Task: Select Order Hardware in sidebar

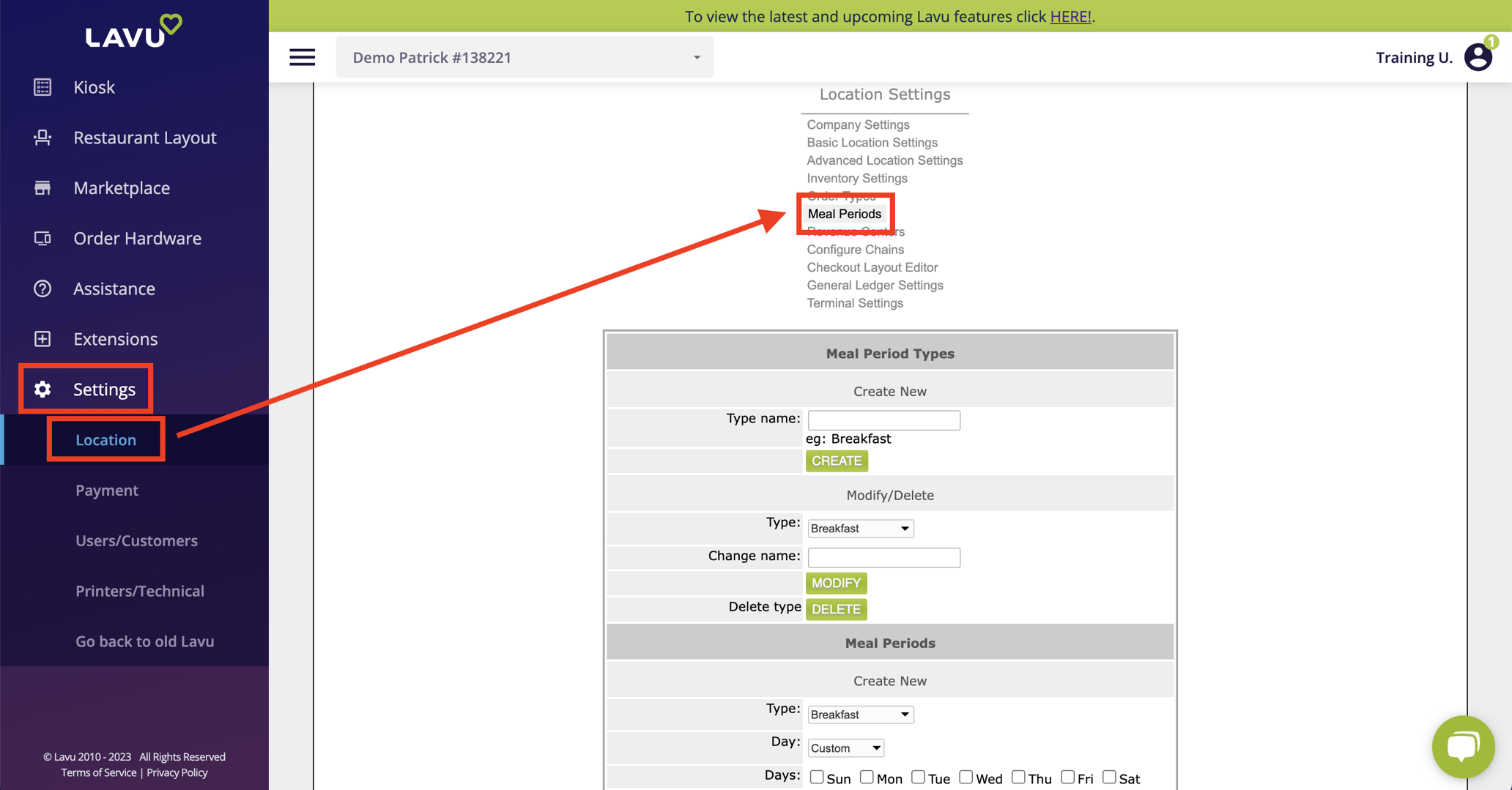Action: click(x=137, y=239)
